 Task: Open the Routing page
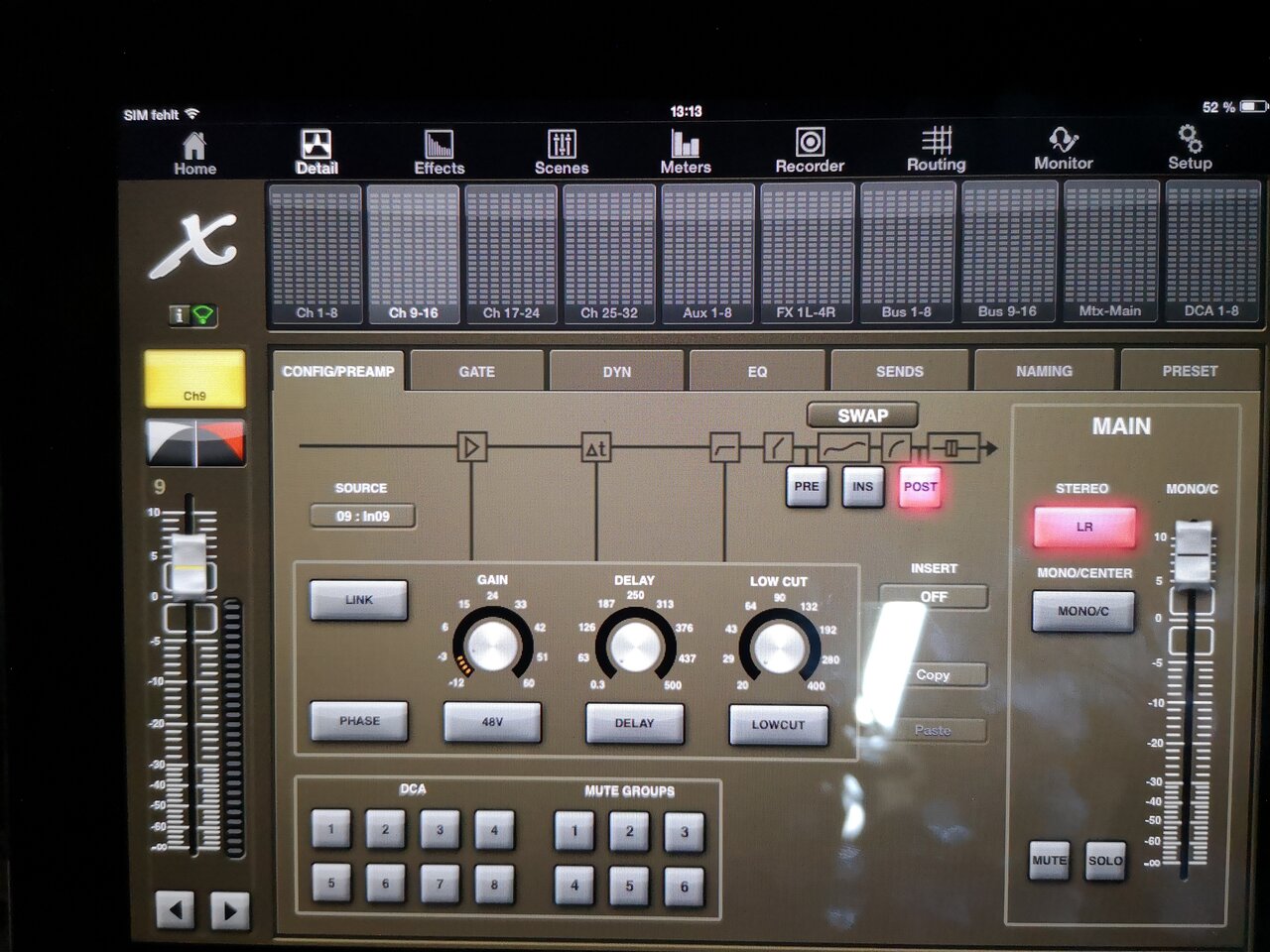[936, 150]
